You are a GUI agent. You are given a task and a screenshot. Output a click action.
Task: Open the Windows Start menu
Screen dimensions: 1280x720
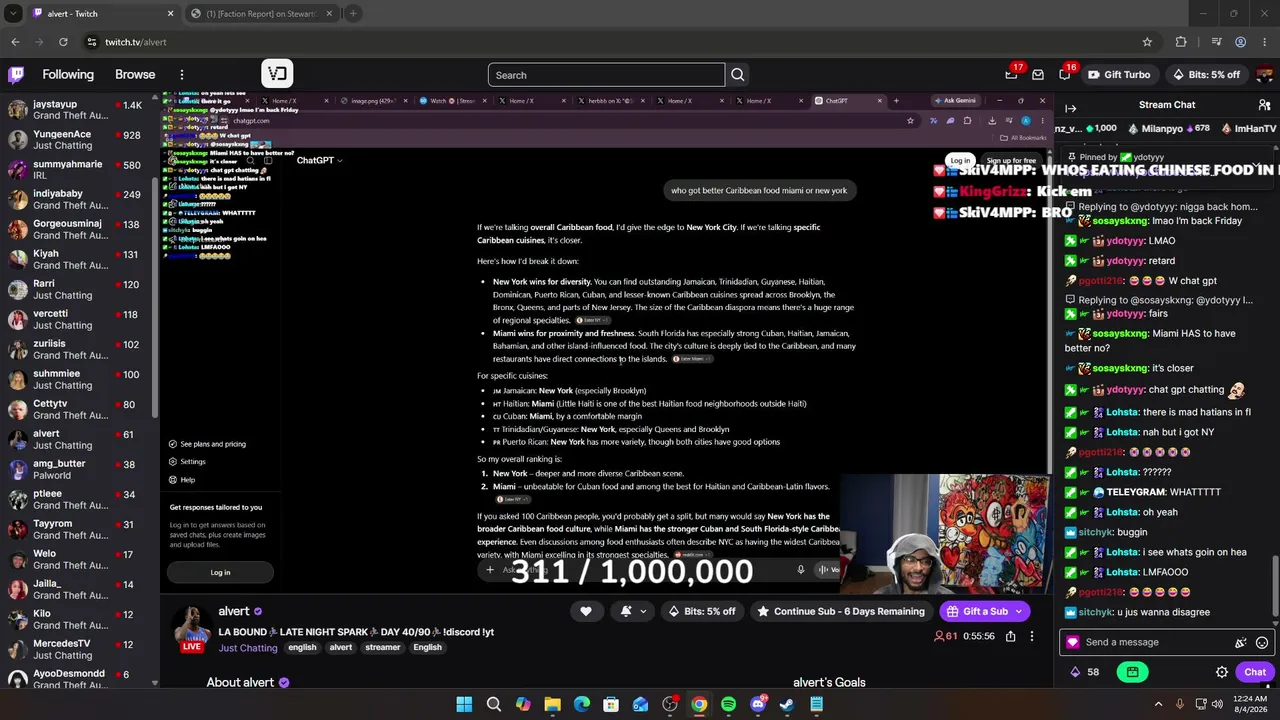click(464, 705)
